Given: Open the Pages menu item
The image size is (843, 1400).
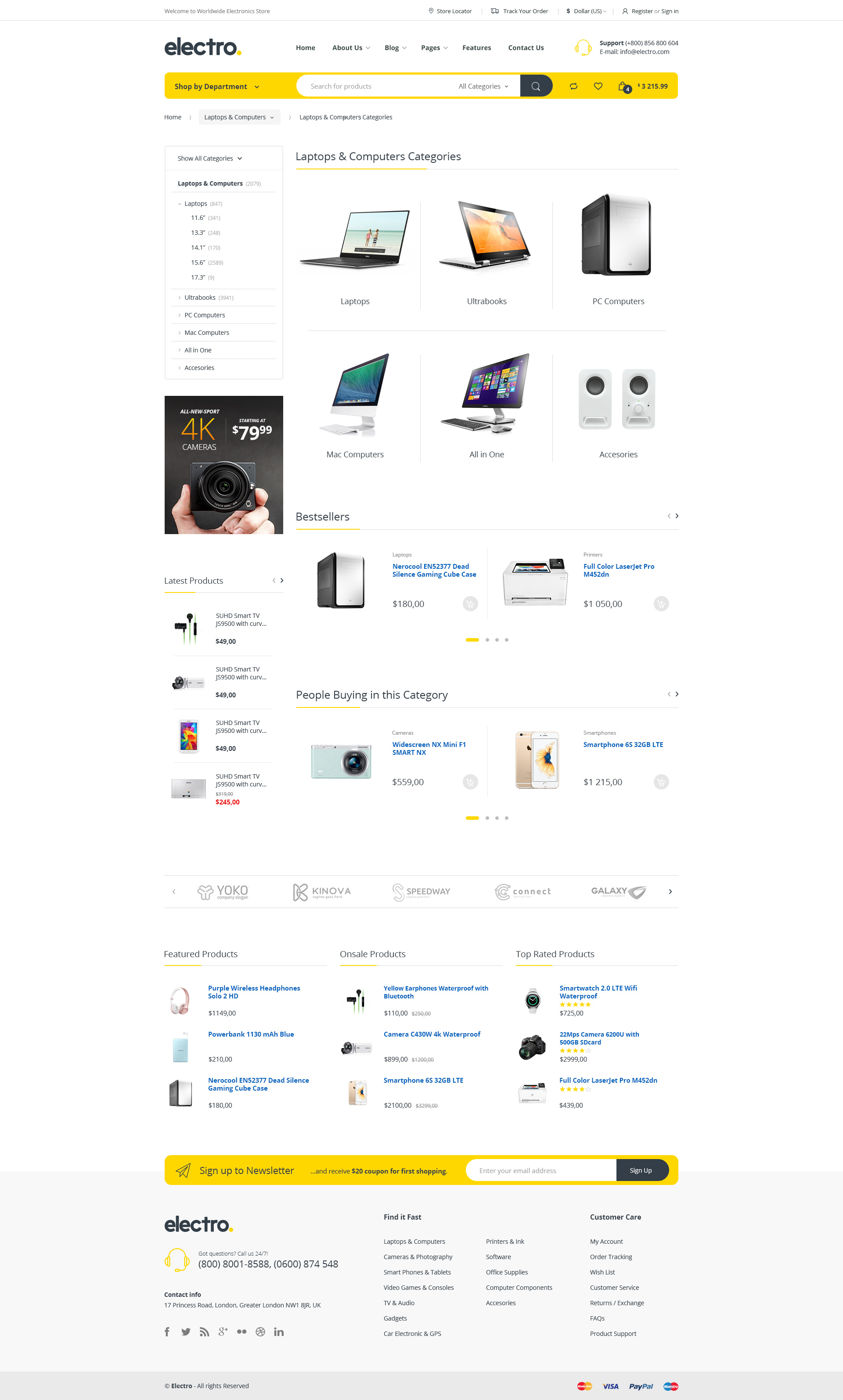Looking at the screenshot, I should click(432, 47).
